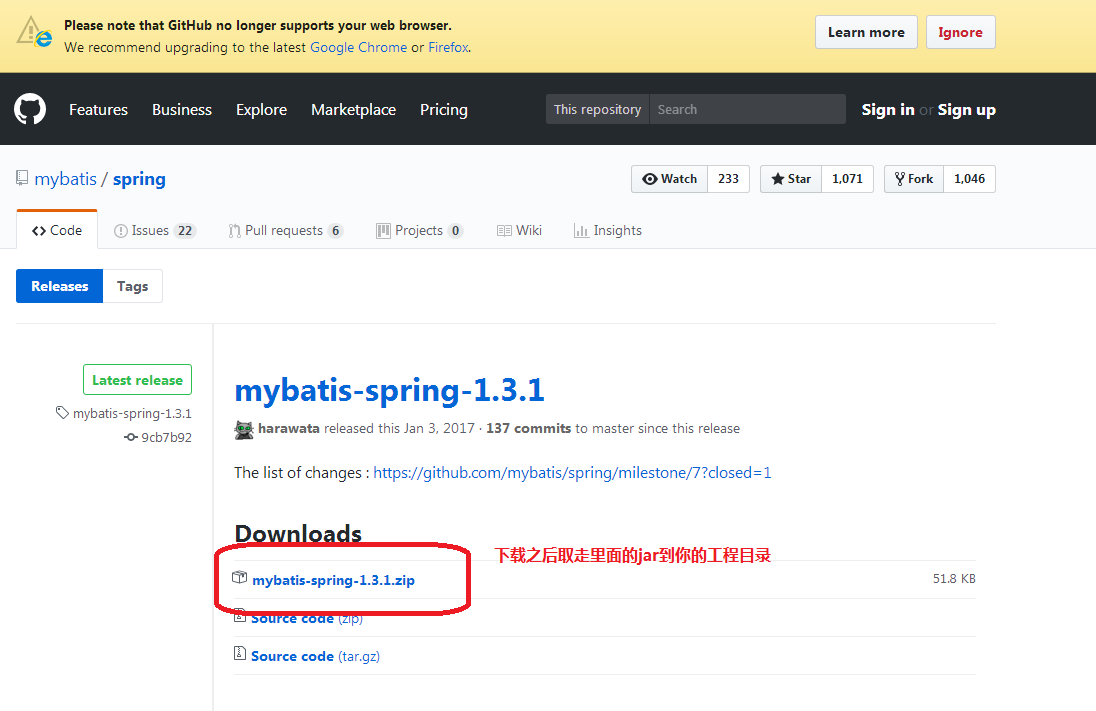This screenshot has width=1096, height=711.
Task: Select the Releases button
Action: point(59,286)
